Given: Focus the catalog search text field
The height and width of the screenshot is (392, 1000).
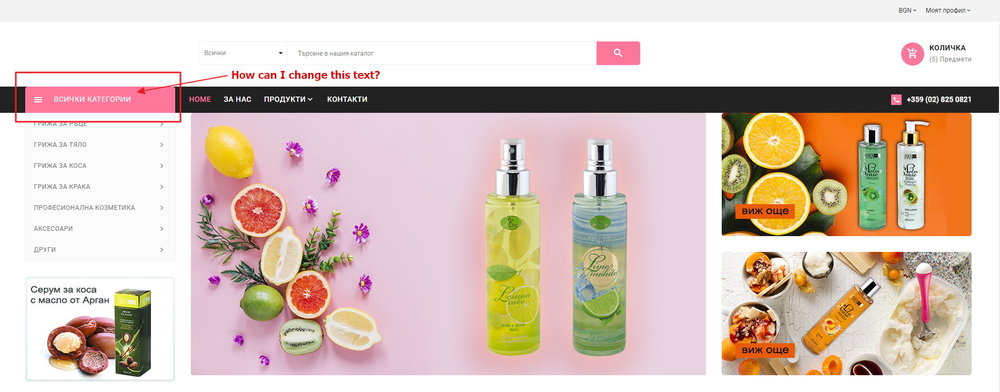Looking at the screenshot, I should pyautogui.click(x=442, y=53).
